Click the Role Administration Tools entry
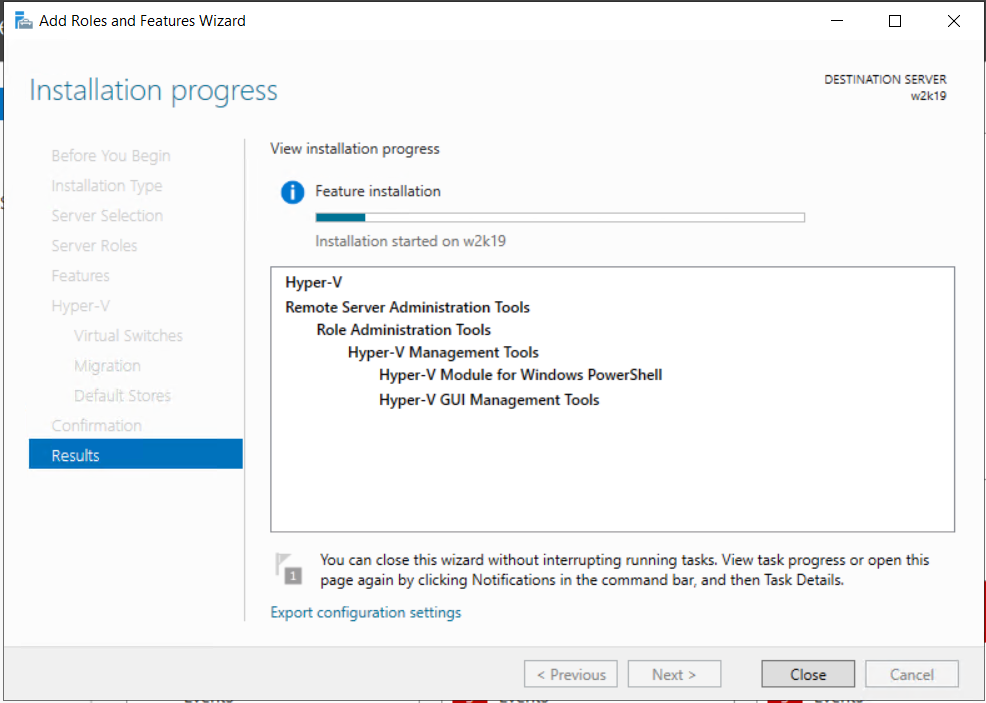The image size is (986, 703). [x=404, y=330]
